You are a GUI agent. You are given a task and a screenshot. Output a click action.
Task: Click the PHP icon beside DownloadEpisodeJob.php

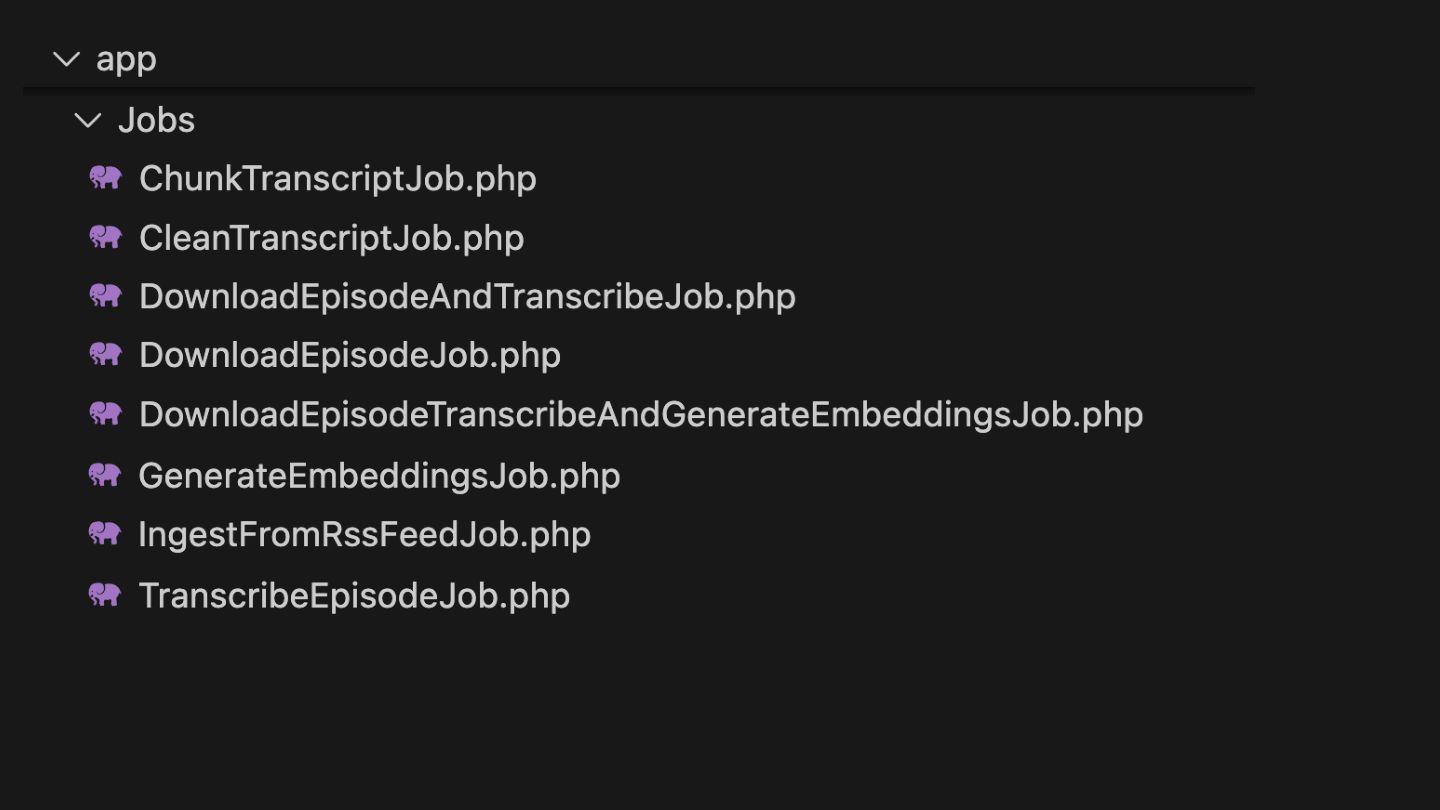click(105, 354)
